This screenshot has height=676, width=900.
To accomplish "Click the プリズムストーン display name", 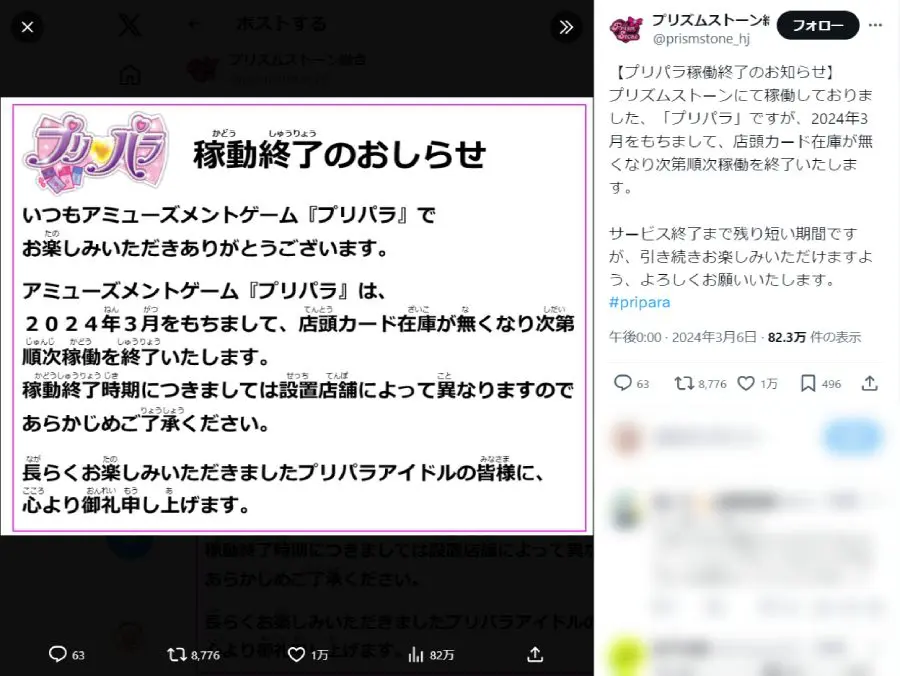I will click(x=711, y=20).
